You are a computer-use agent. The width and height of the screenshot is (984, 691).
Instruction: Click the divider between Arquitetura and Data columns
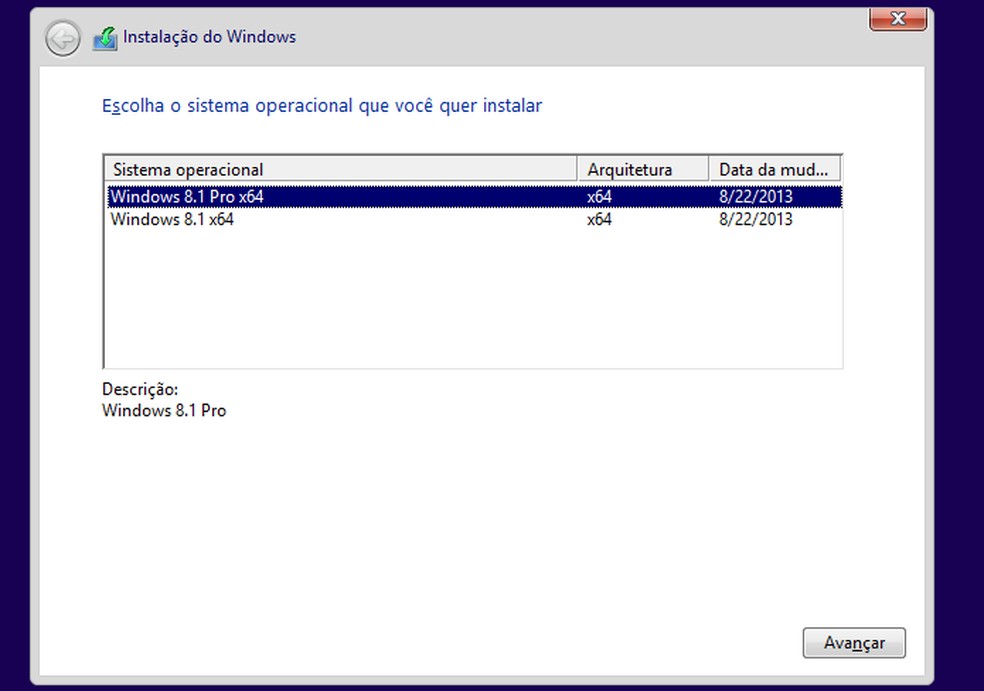coord(708,168)
